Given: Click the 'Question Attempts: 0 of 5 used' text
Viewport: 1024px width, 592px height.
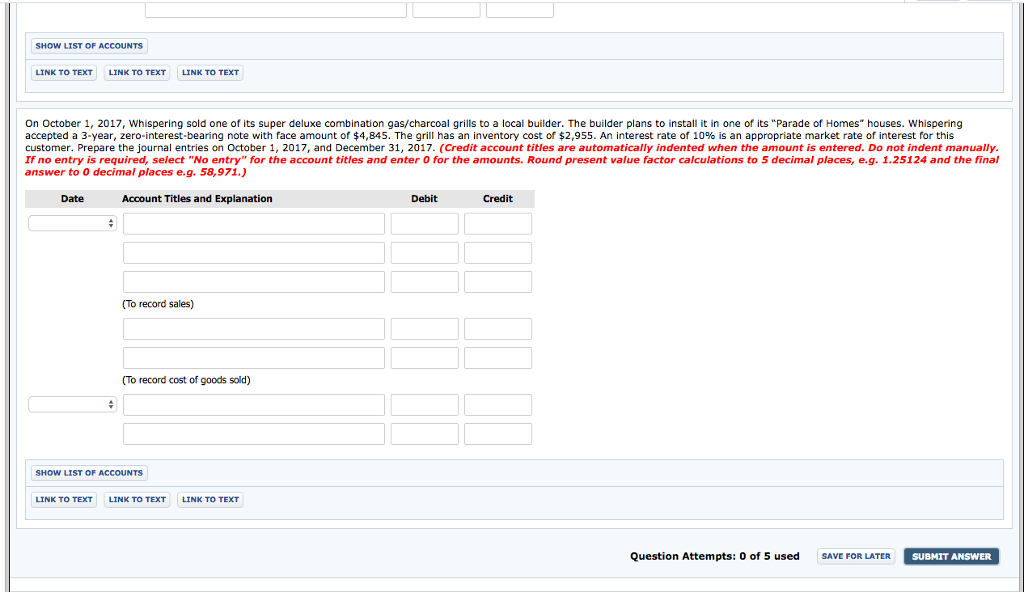Looking at the screenshot, I should 714,556.
